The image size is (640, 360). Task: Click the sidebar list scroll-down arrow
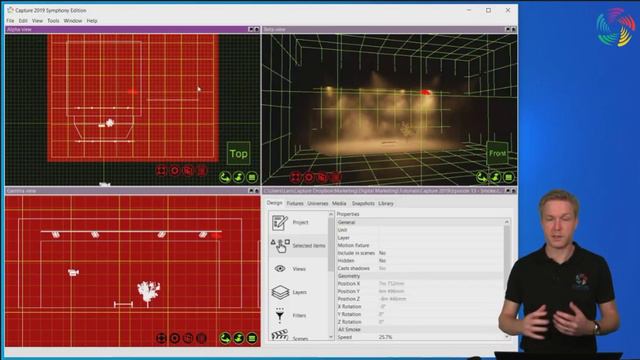point(331,337)
